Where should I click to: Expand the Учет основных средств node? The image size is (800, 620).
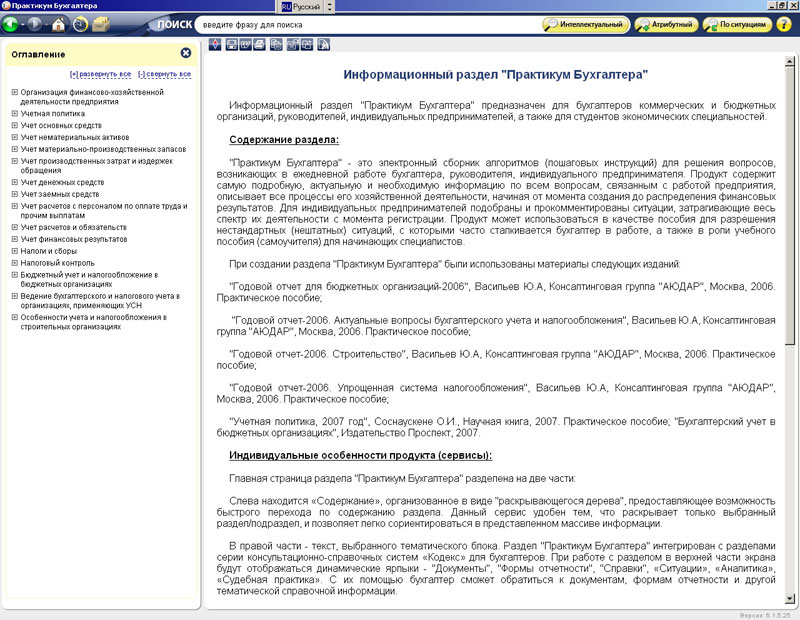(x=15, y=126)
